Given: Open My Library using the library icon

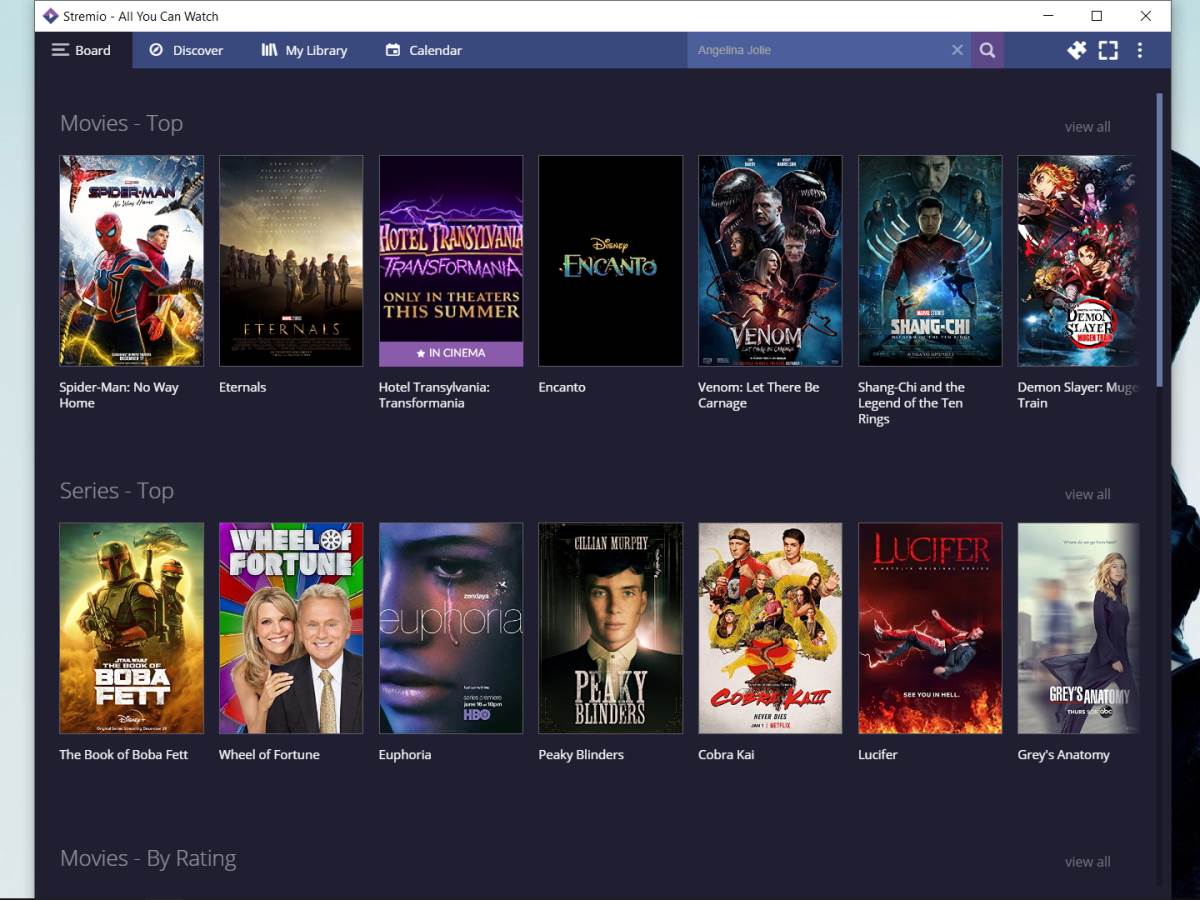Looking at the screenshot, I should (268, 49).
